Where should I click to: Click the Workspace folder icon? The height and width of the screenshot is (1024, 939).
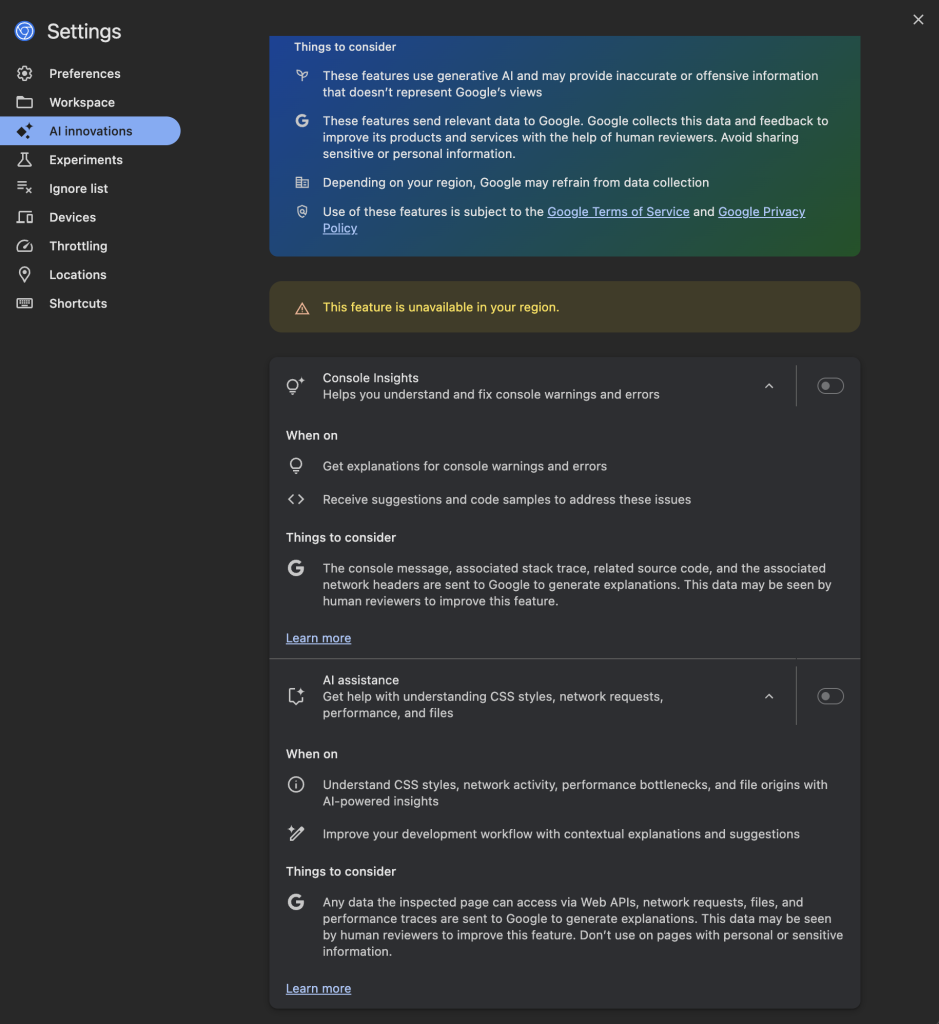coord(25,103)
